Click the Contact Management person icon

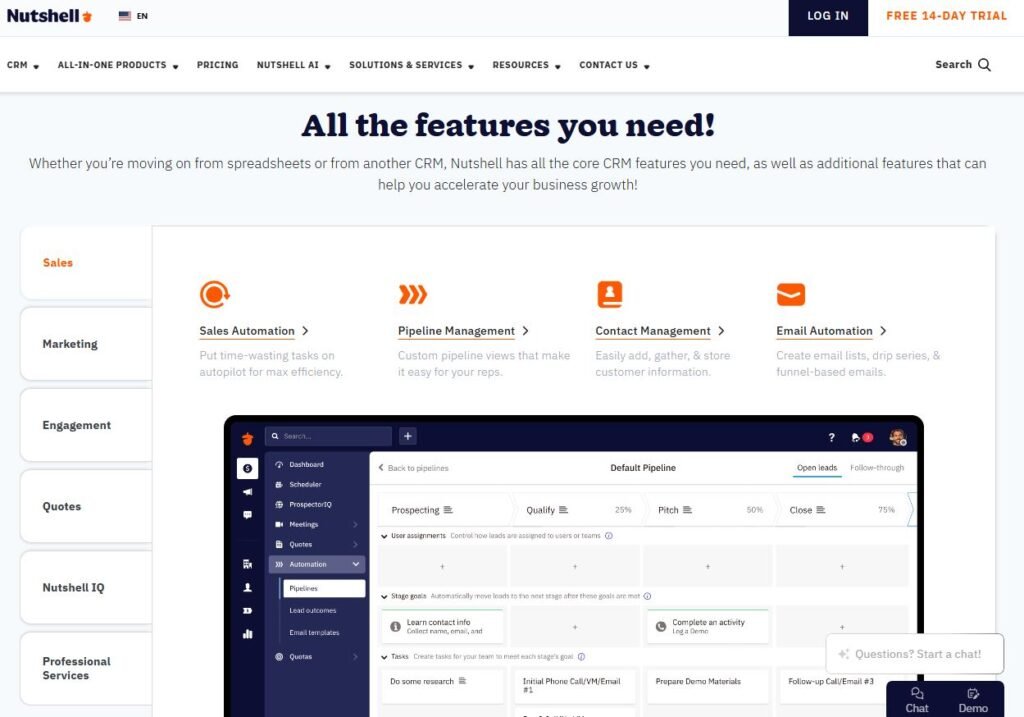click(609, 294)
